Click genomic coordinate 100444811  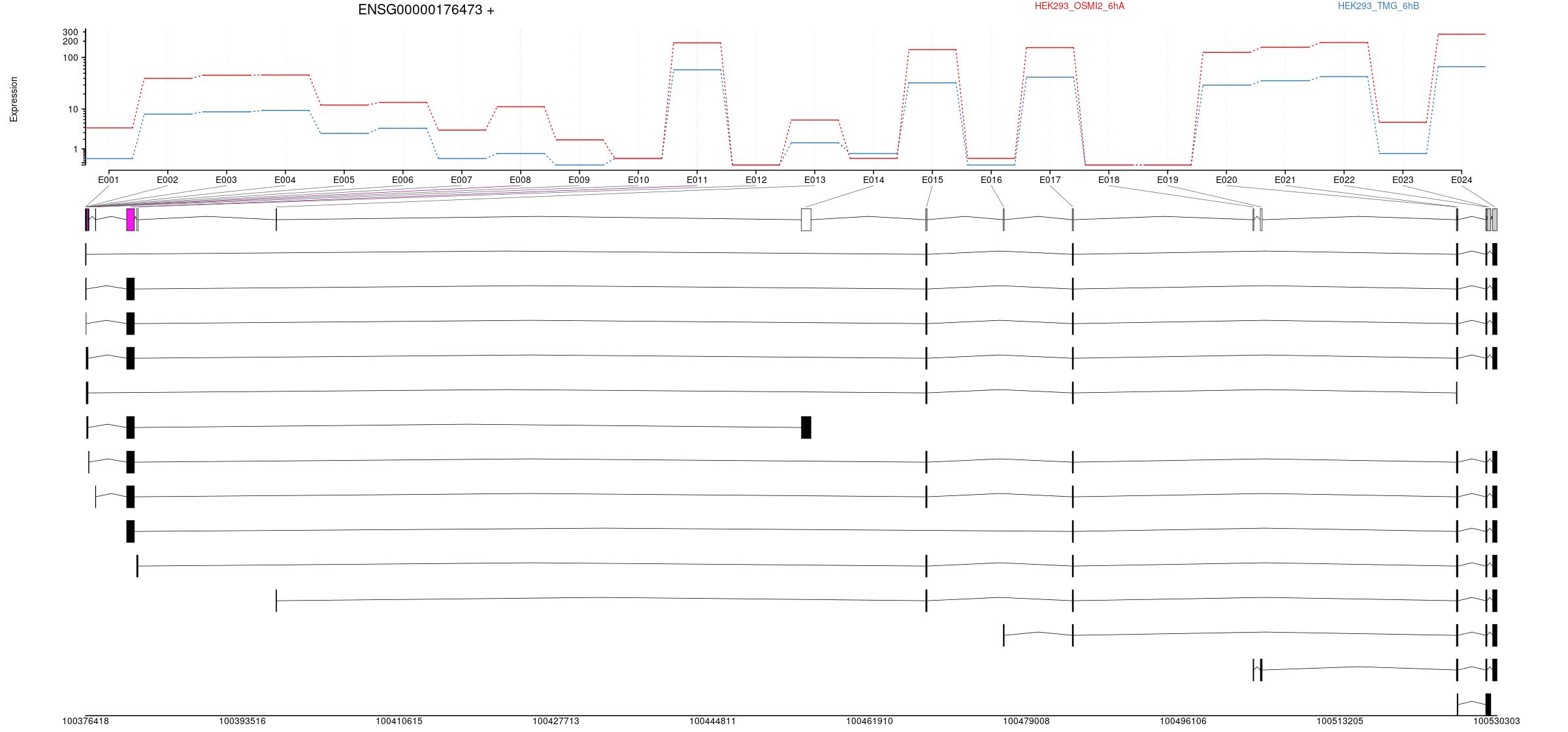(713, 722)
